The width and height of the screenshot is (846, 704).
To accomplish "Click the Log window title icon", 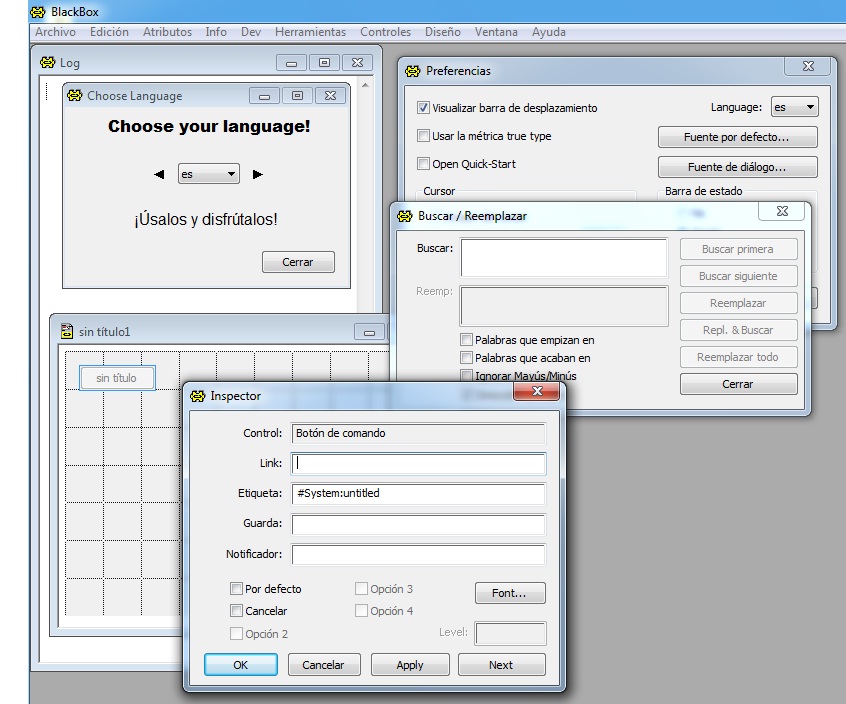I will 47,62.
